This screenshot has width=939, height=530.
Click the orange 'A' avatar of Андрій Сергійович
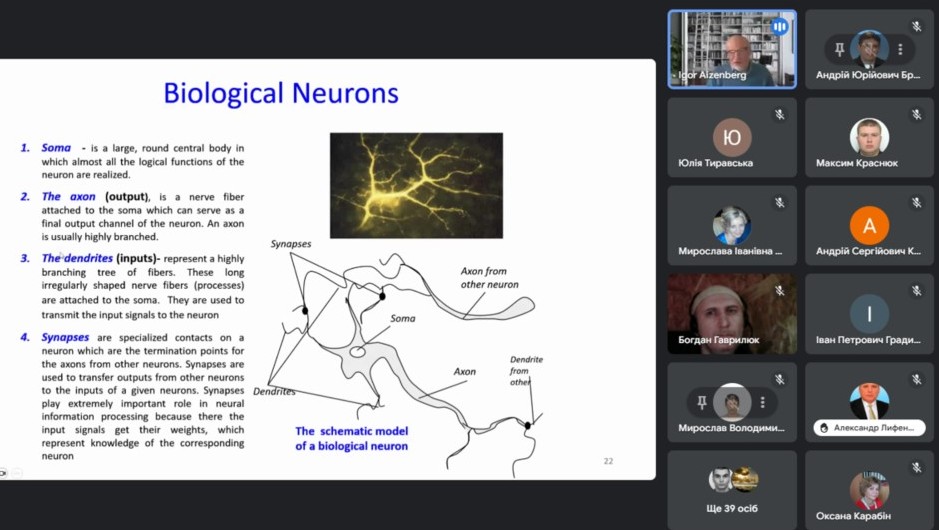click(869, 226)
